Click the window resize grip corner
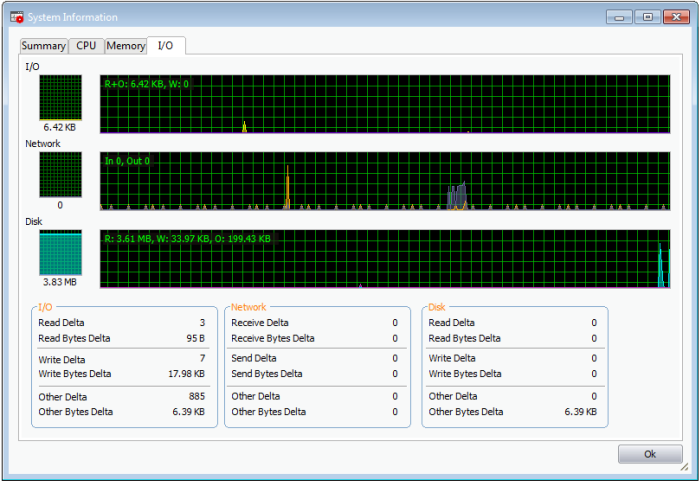This screenshot has width=700, height=484. pos(684,467)
